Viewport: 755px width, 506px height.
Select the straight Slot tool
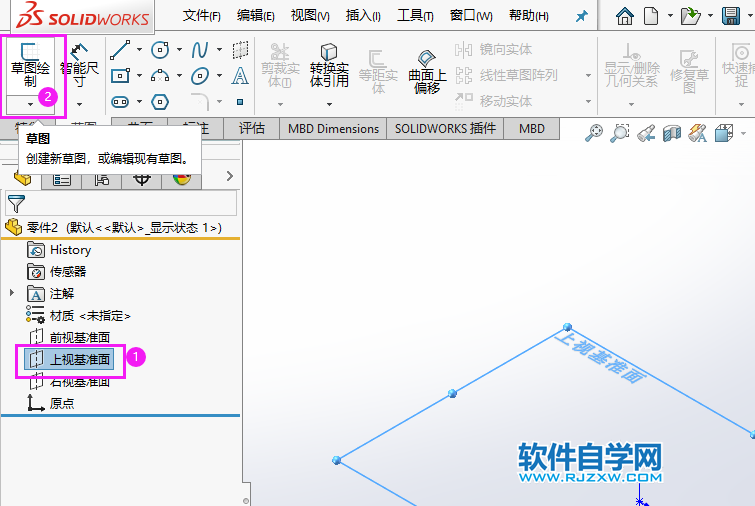pos(120,102)
